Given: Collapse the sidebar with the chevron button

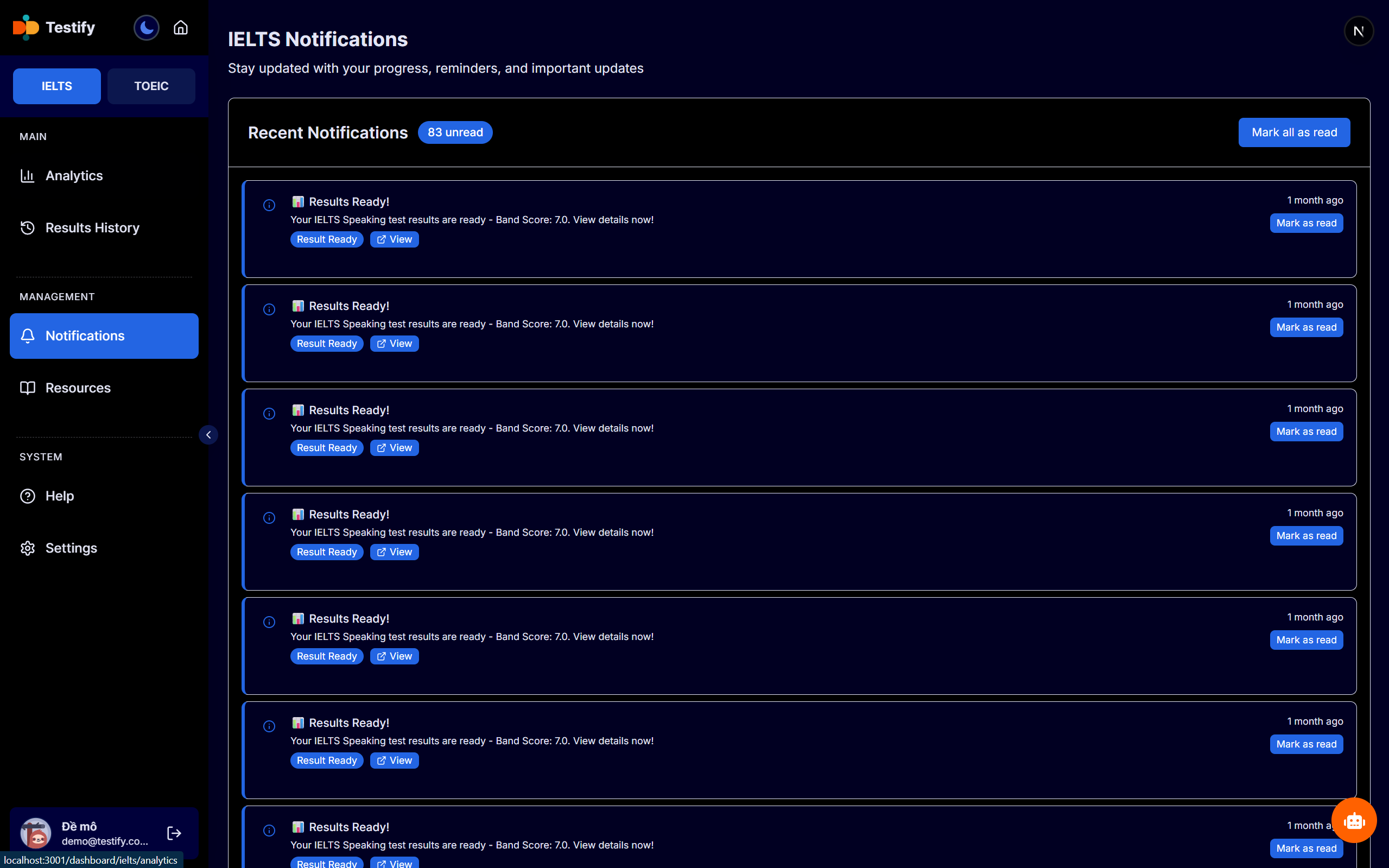Looking at the screenshot, I should [208, 435].
